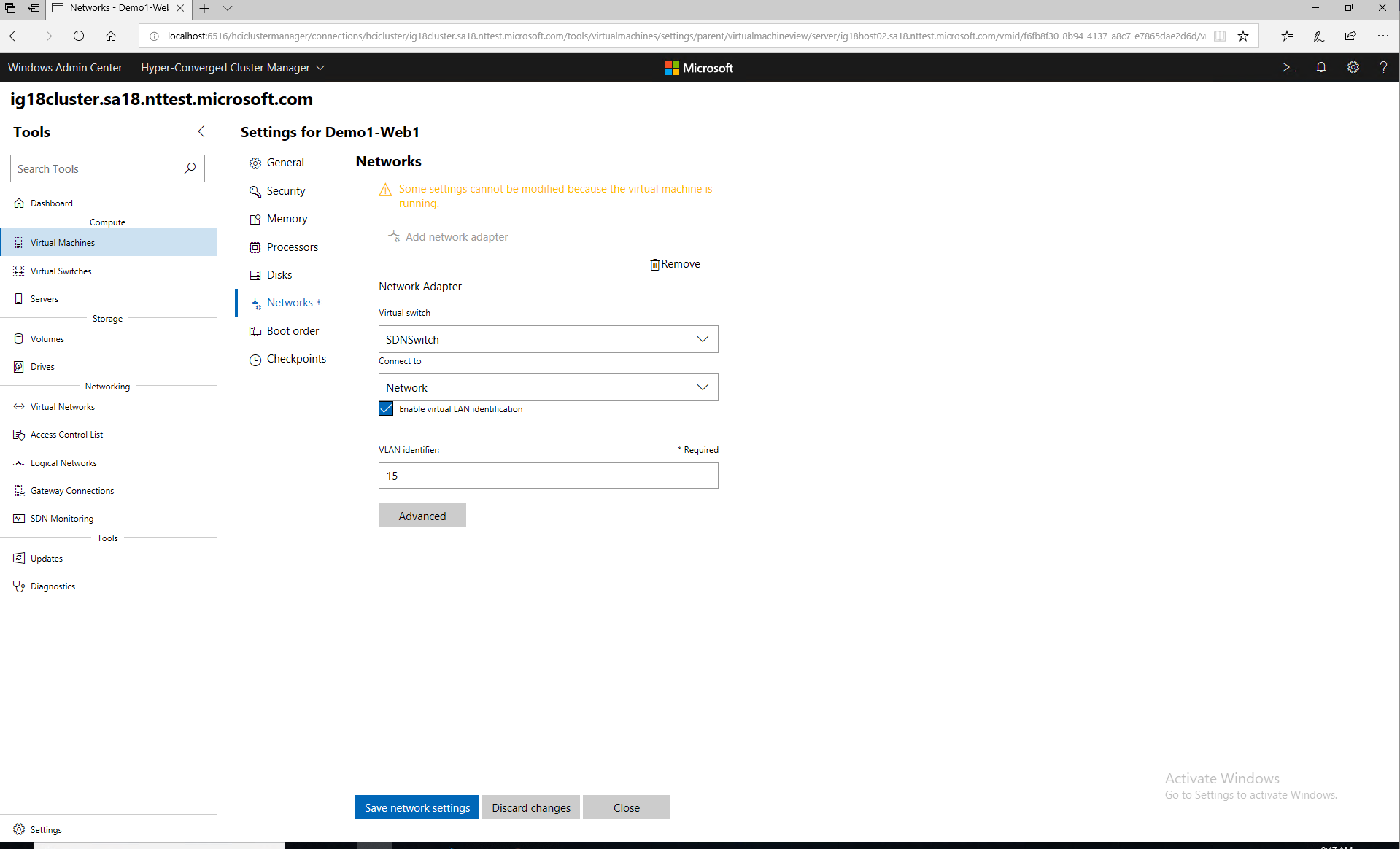Click the Set tabs aside icon
The width and height of the screenshot is (1400, 849).
coord(34,8)
